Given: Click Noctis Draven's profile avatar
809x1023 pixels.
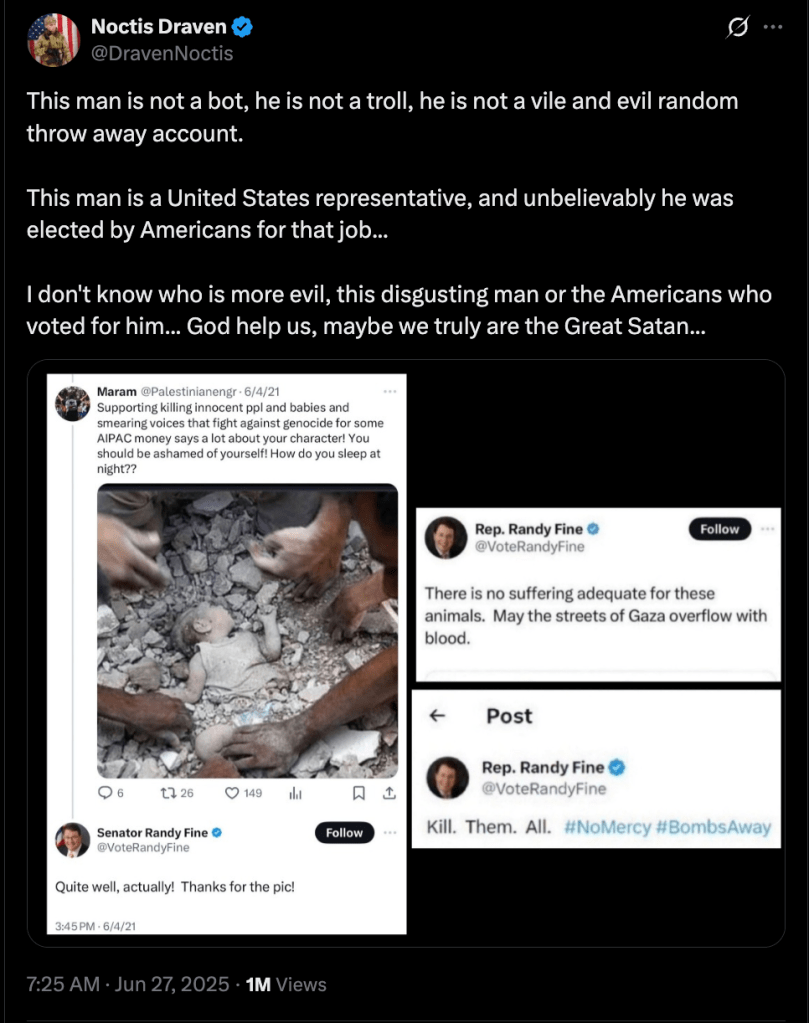Looking at the screenshot, I should [x=53, y=40].
